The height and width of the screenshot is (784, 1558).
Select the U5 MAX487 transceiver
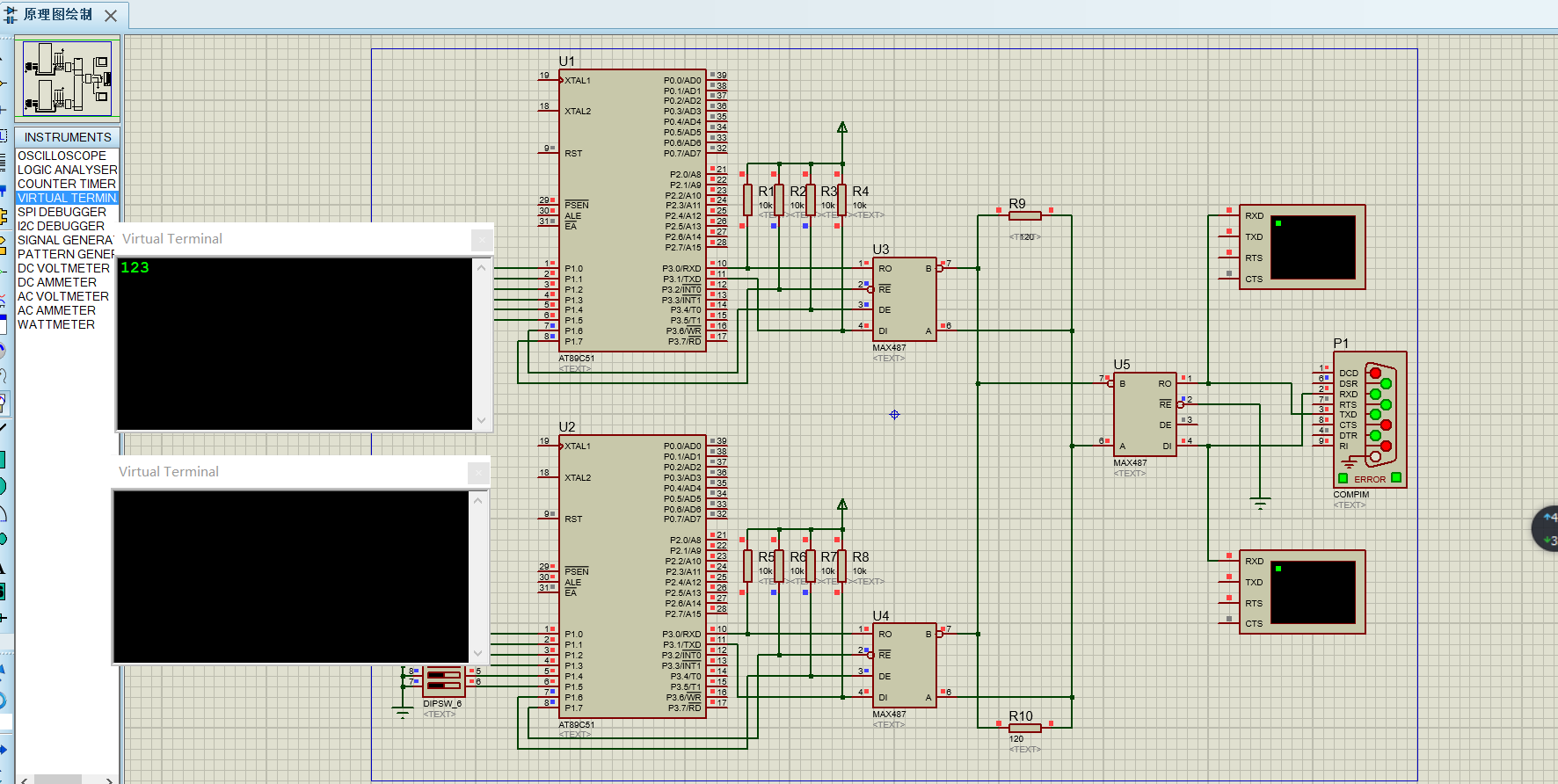pos(1145,414)
